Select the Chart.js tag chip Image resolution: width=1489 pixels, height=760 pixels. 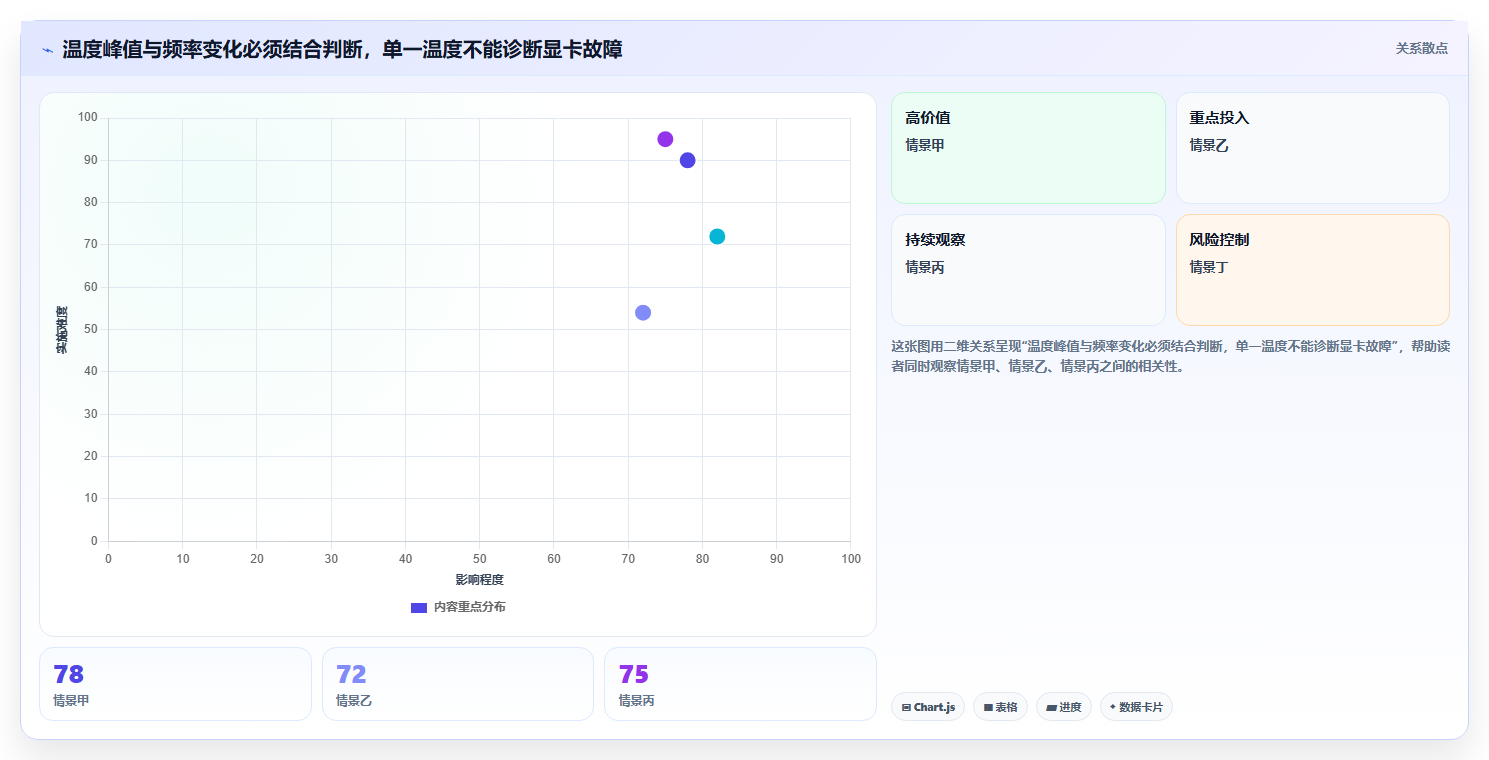pyautogui.click(x=928, y=707)
